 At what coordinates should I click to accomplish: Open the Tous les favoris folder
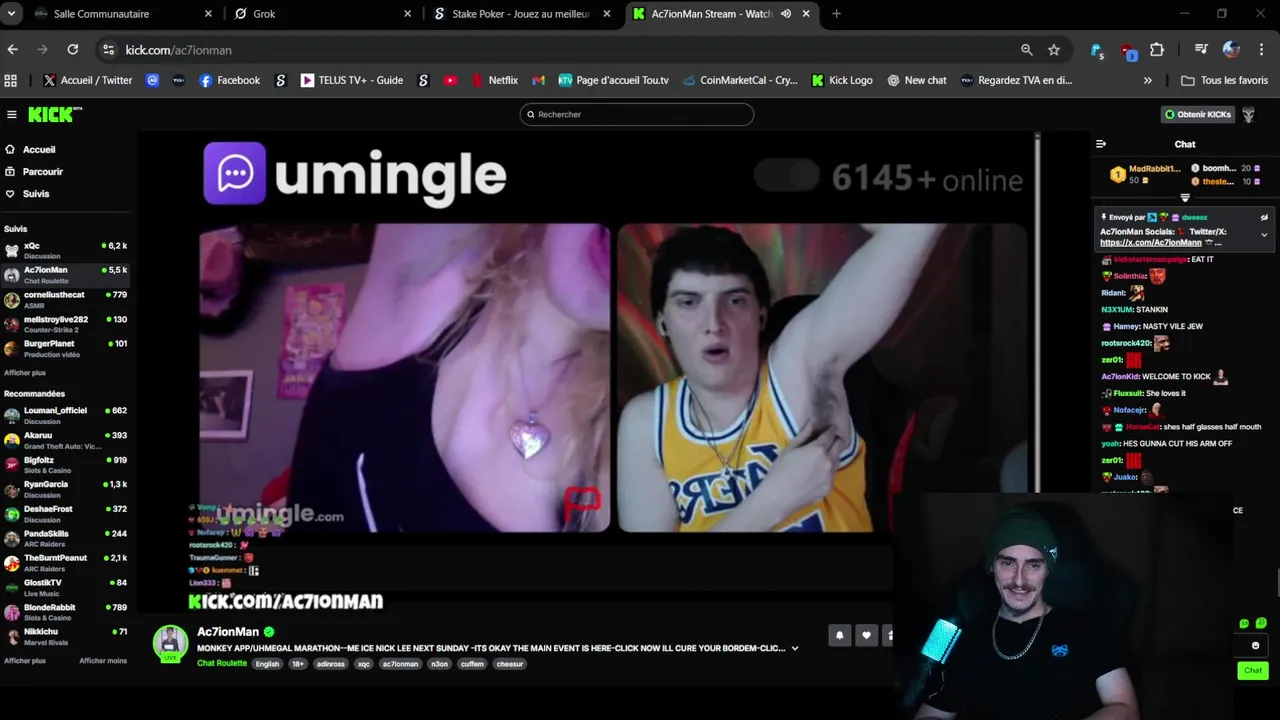pyautogui.click(x=1224, y=80)
